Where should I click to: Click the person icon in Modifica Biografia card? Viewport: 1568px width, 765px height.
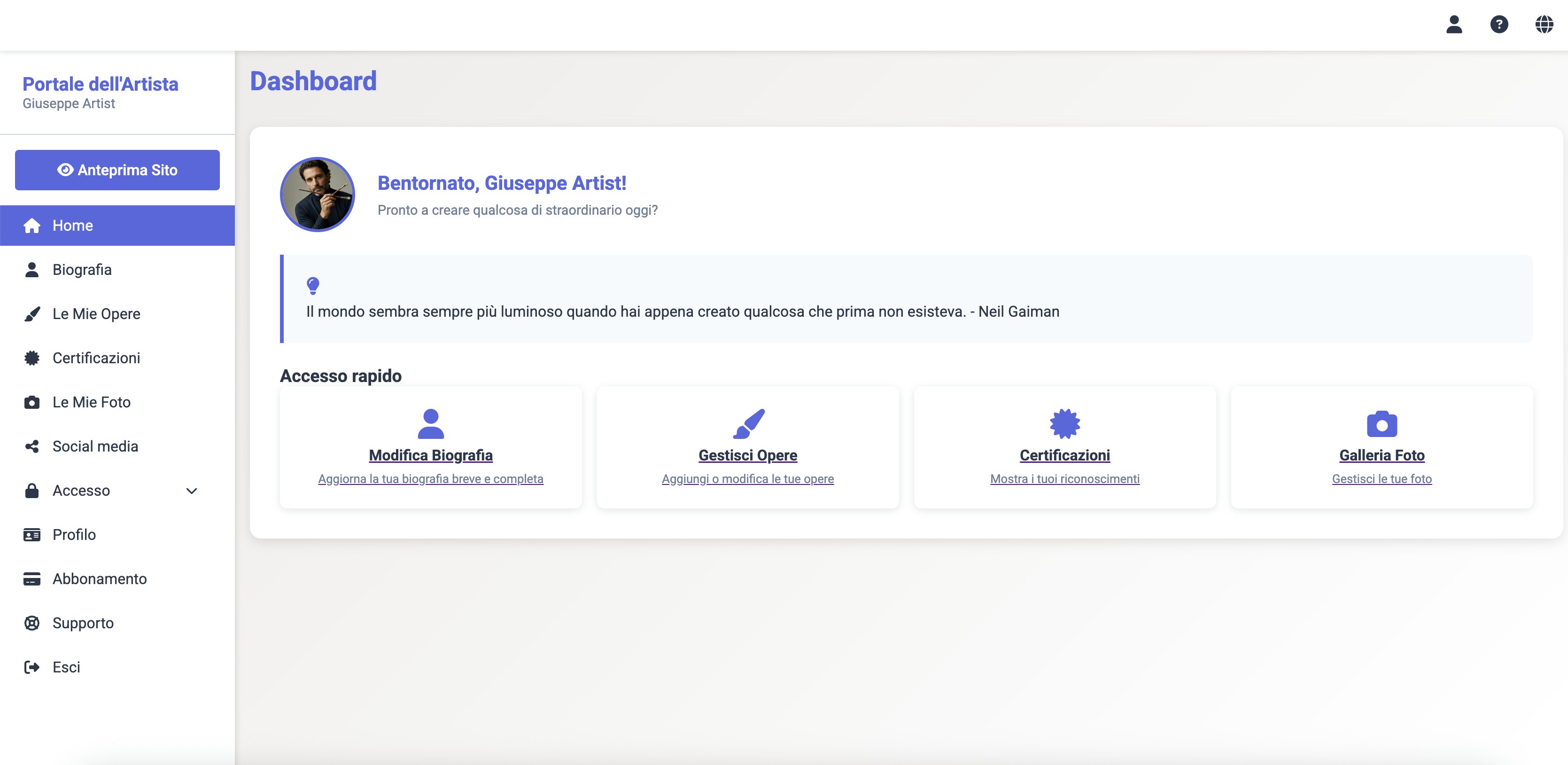431,423
